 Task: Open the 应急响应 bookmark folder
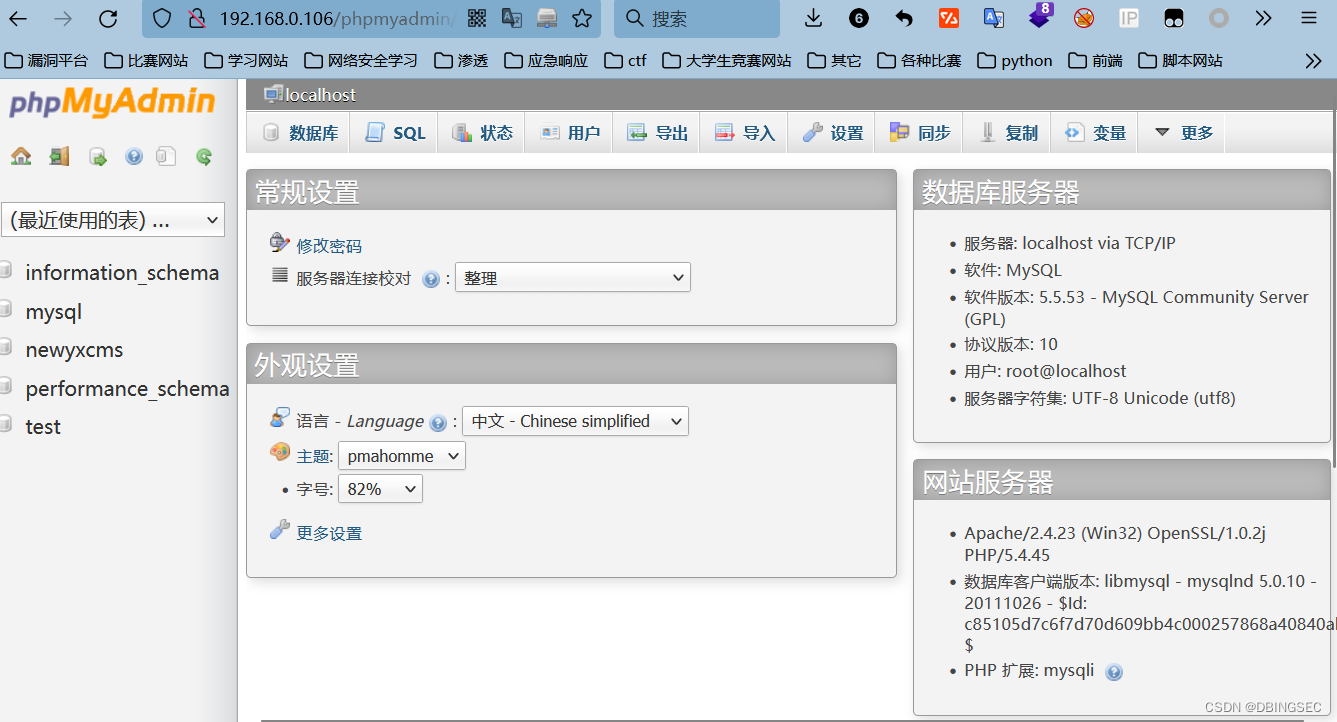546,61
